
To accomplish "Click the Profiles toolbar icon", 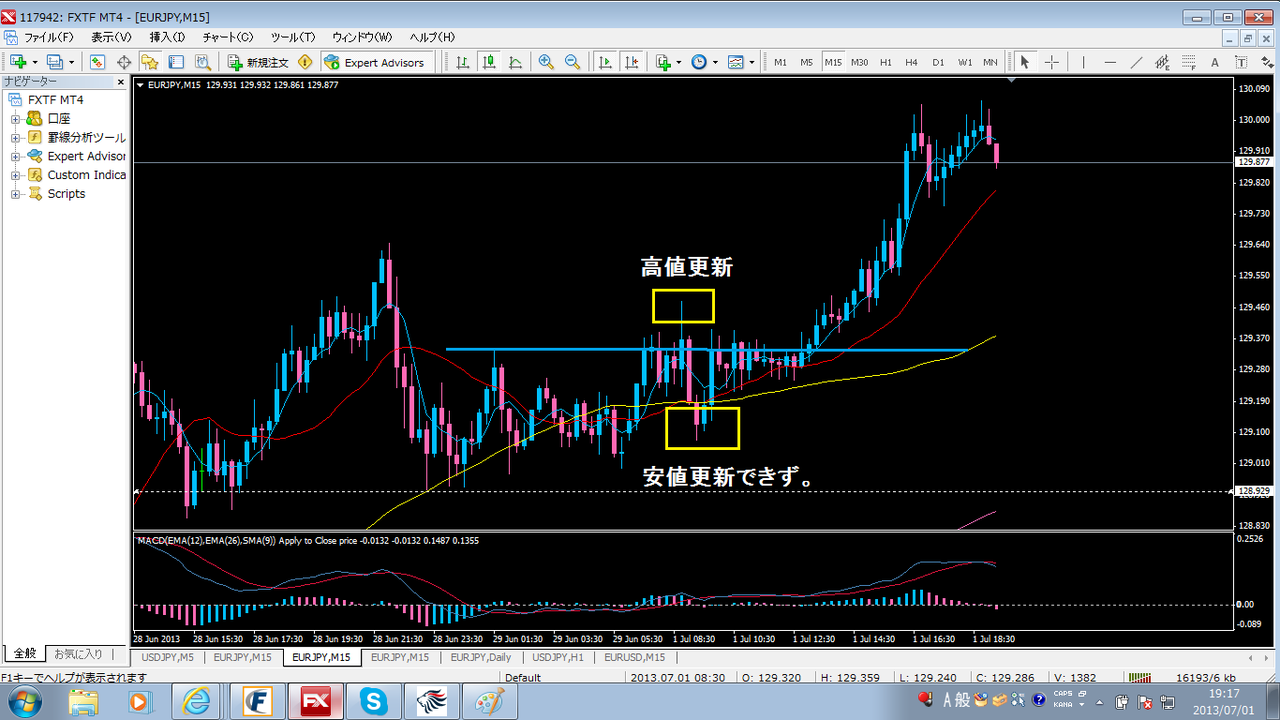I will click(x=54, y=62).
